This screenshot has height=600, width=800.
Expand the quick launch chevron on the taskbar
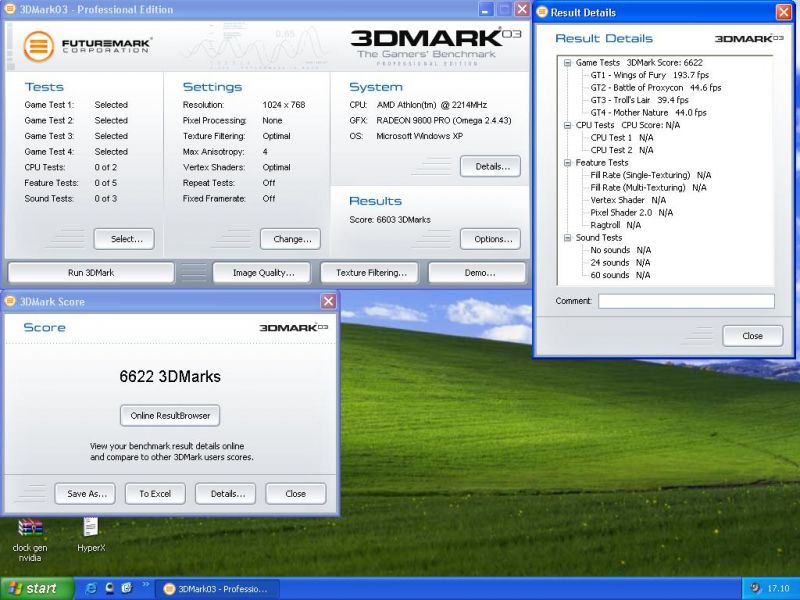pyautogui.click(x=145, y=585)
